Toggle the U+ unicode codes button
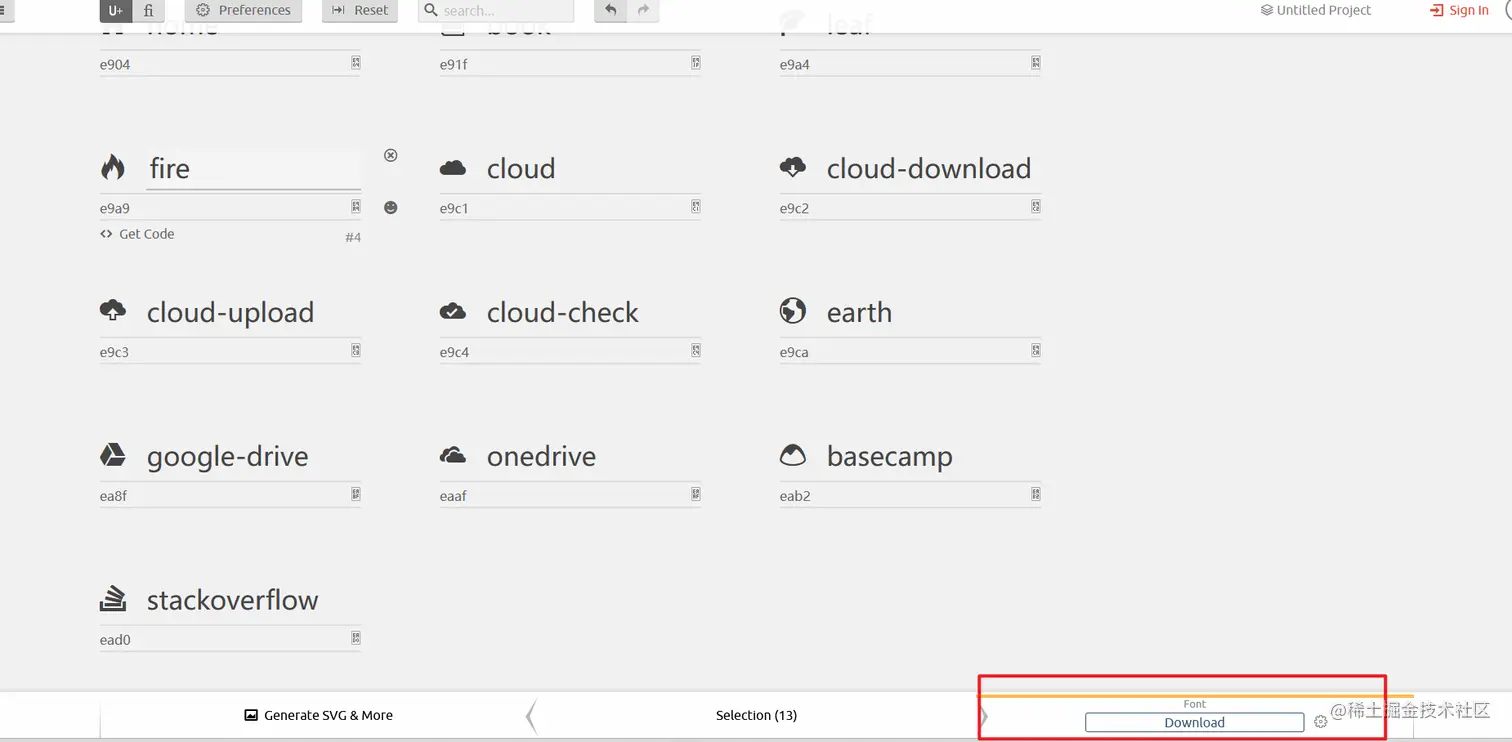This screenshot has height=742, width=1512. [x=116, y=10]
